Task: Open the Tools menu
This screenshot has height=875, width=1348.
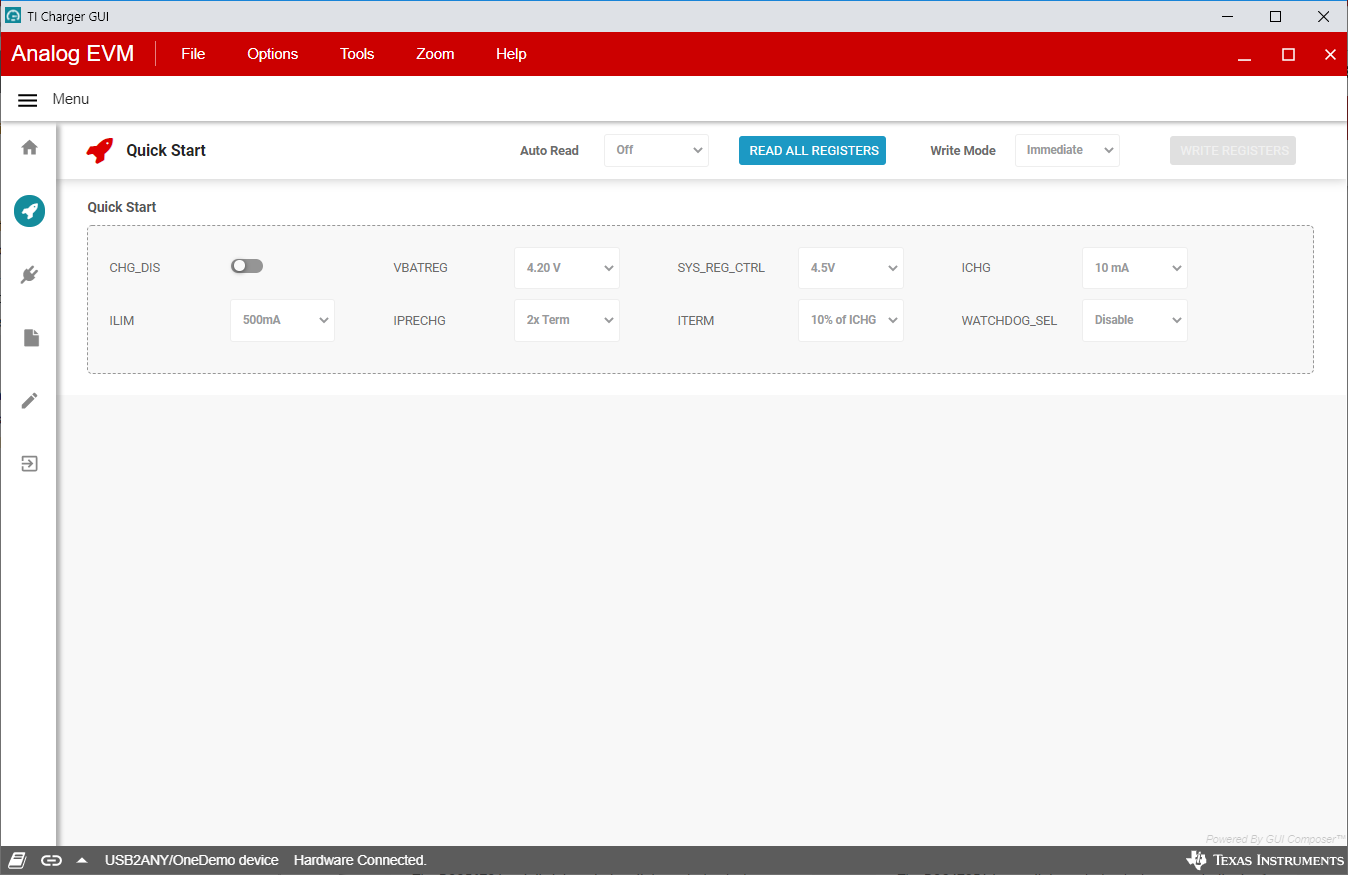Action: [x=357, y=54]
